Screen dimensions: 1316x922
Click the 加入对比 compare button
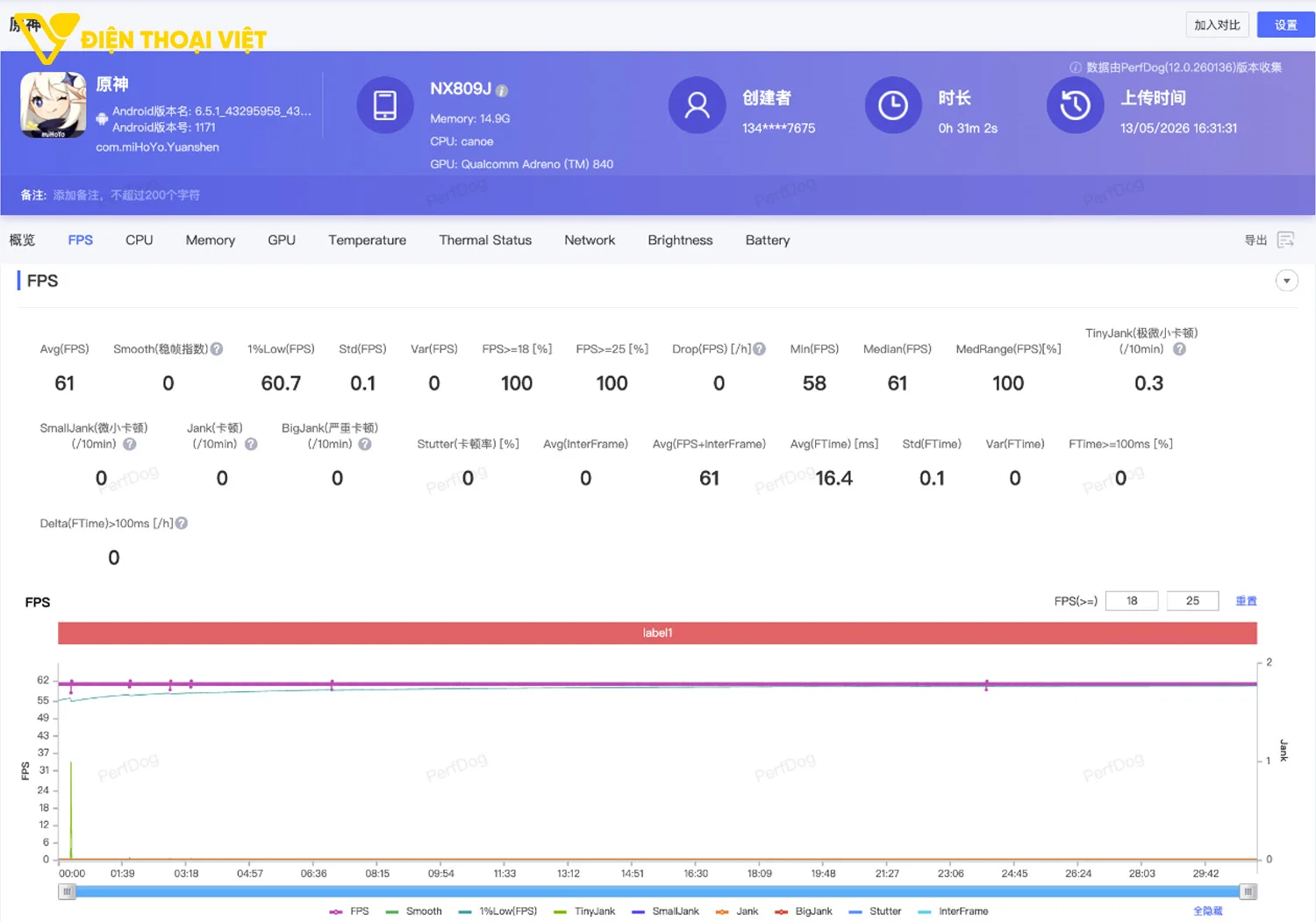click(1217, 25)
